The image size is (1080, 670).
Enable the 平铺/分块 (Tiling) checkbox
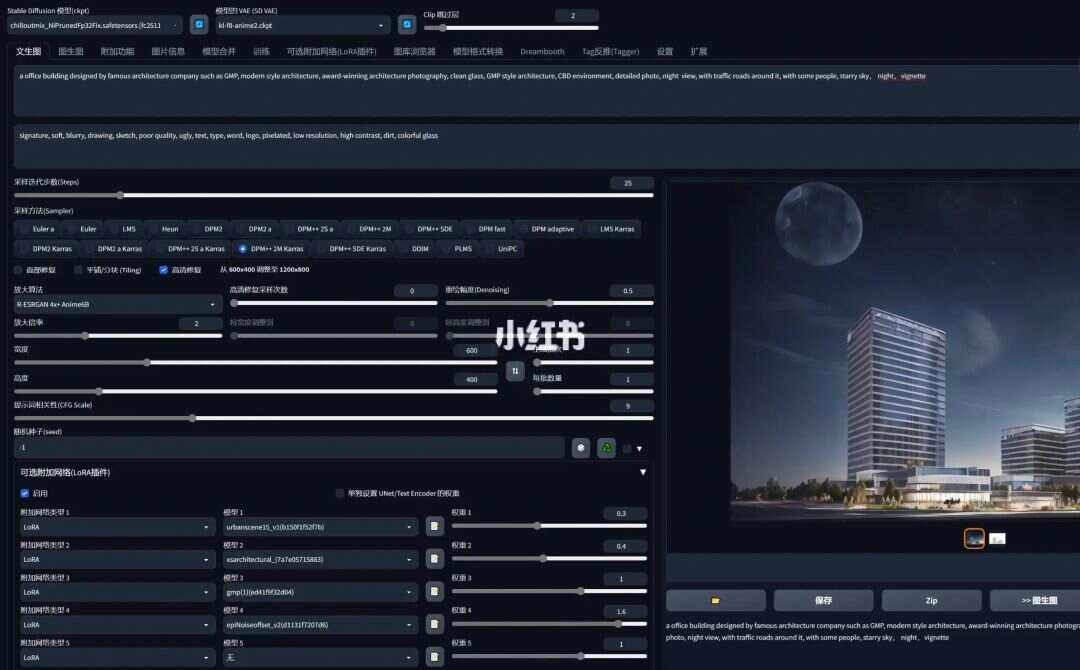click(79, 270)
